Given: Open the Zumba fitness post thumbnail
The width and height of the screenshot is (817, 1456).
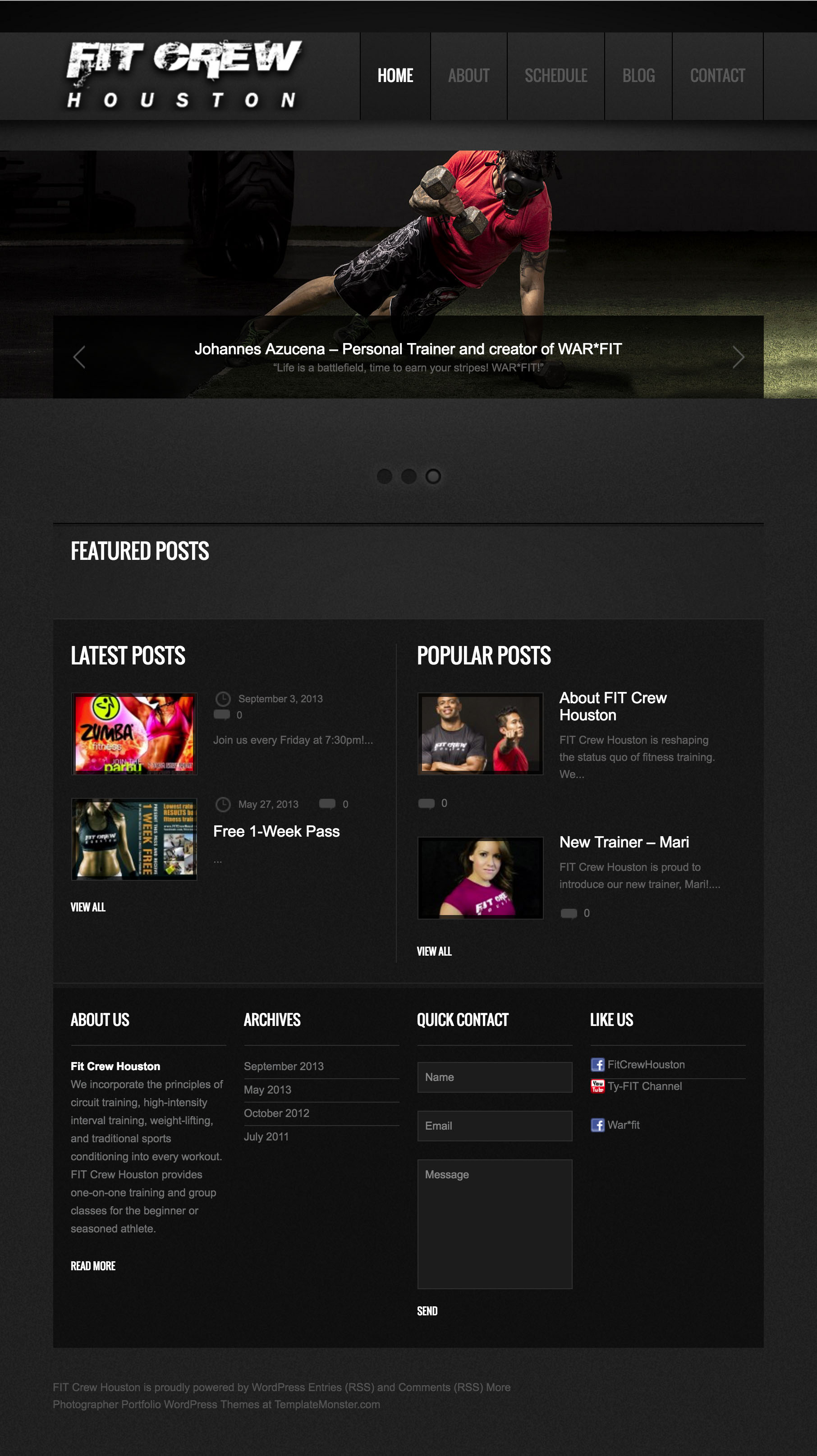Looking at the screenshot, I should point(134,734).
